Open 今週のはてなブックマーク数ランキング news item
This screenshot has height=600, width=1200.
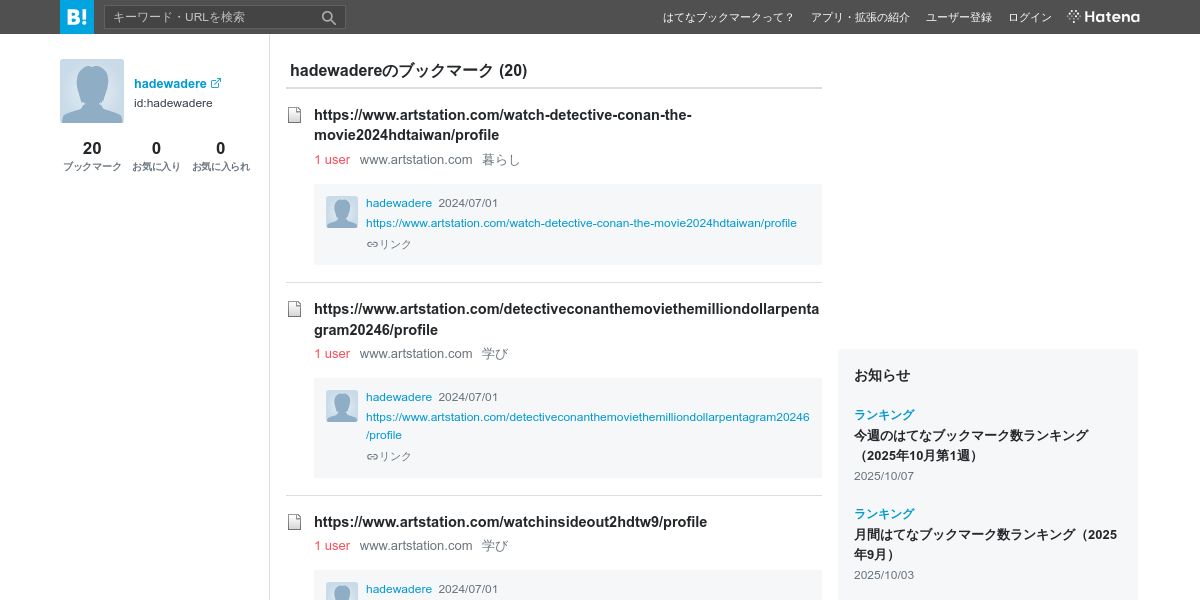pyautogui.click(x=971, y=445)
